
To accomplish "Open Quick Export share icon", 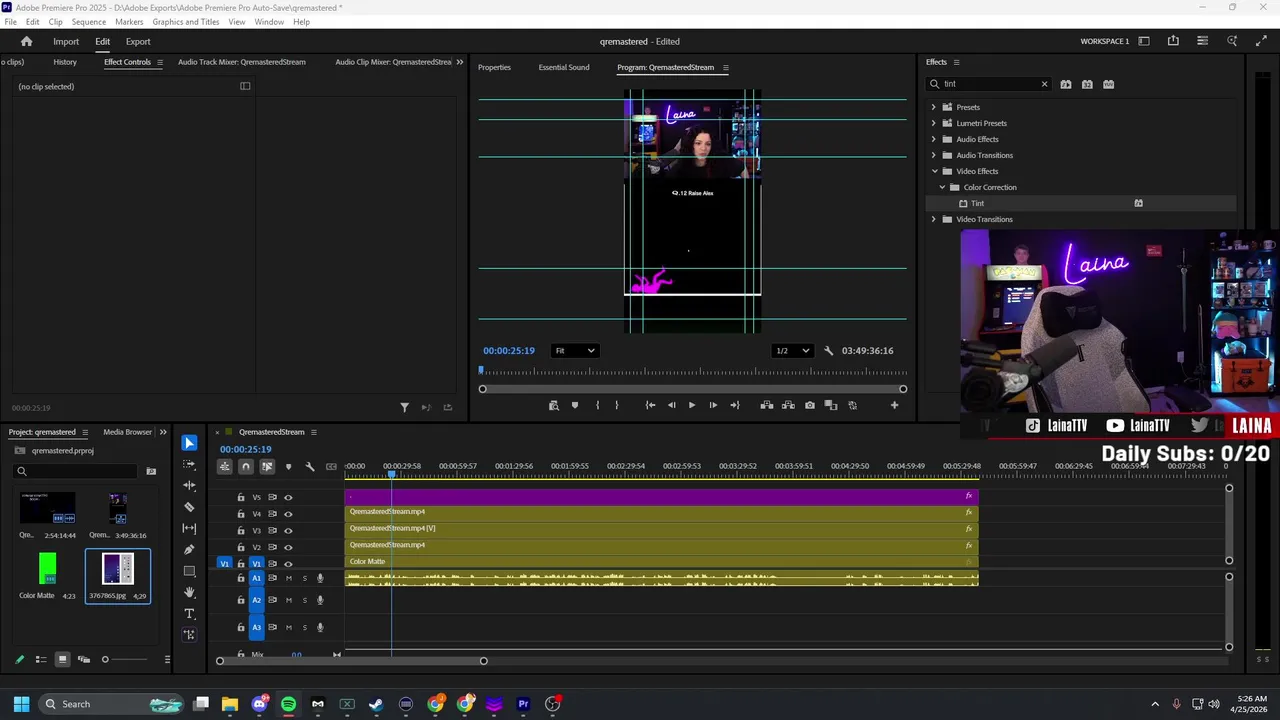I will 1173,41.
